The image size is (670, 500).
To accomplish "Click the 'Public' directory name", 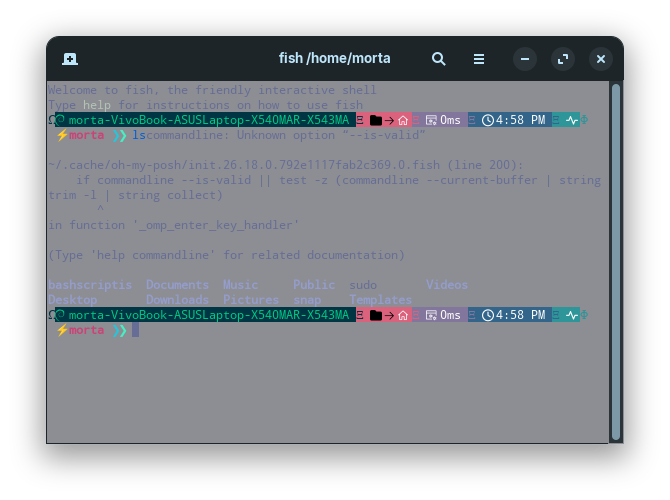I will (314, 285).
